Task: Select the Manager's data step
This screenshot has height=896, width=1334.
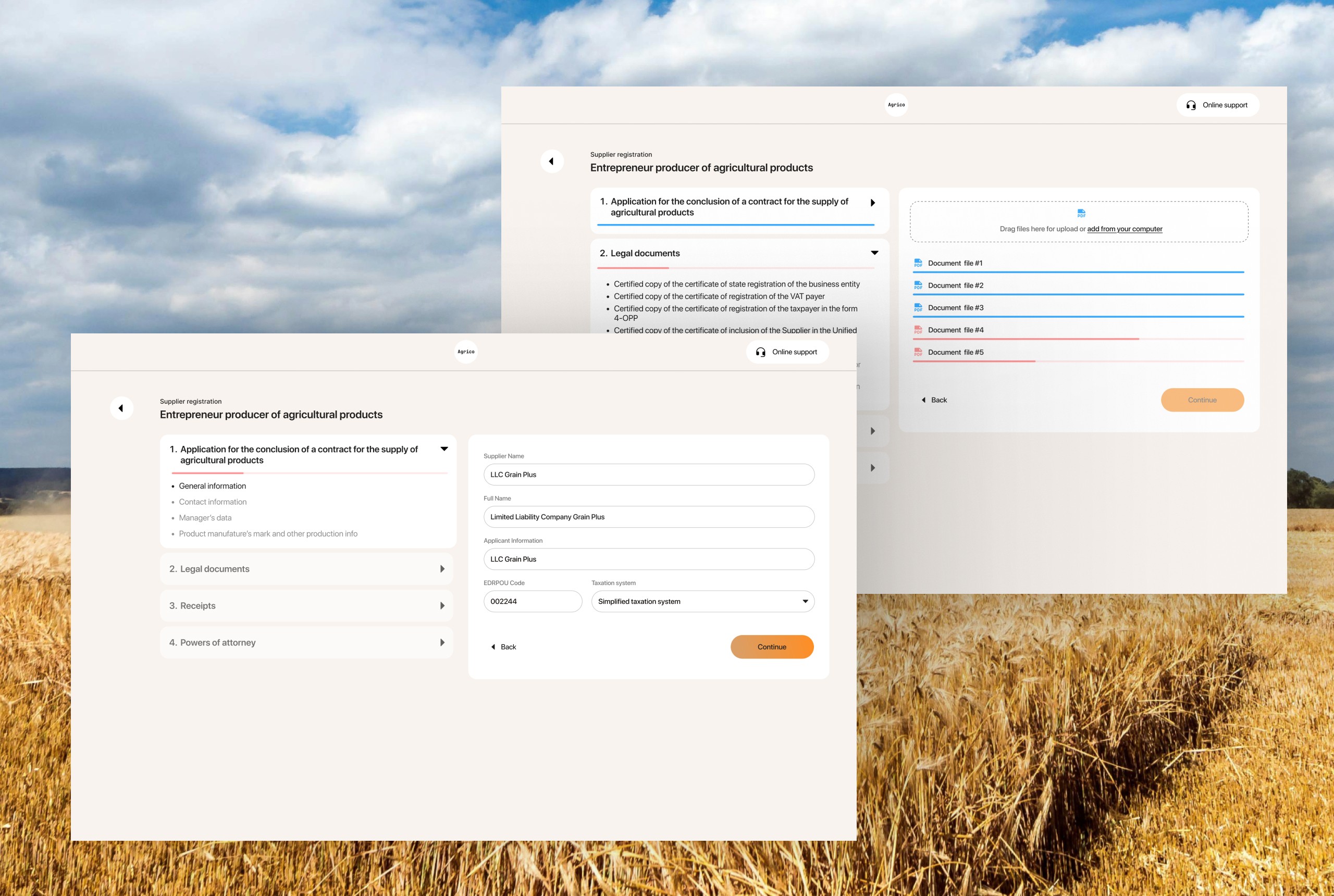Action: (205, 518)
